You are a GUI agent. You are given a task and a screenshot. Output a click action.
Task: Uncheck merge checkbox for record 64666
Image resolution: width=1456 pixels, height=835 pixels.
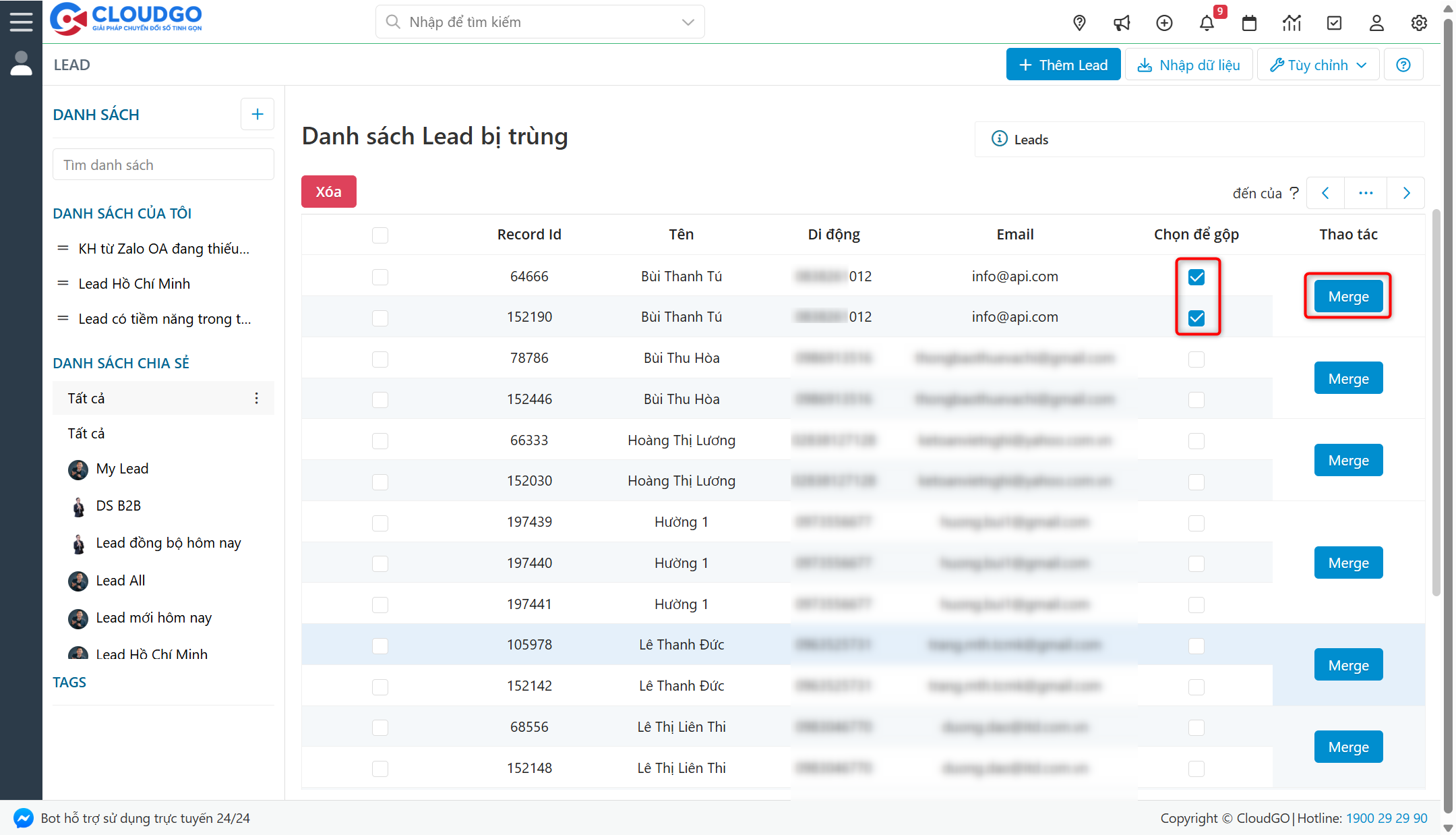(1196, 277)
